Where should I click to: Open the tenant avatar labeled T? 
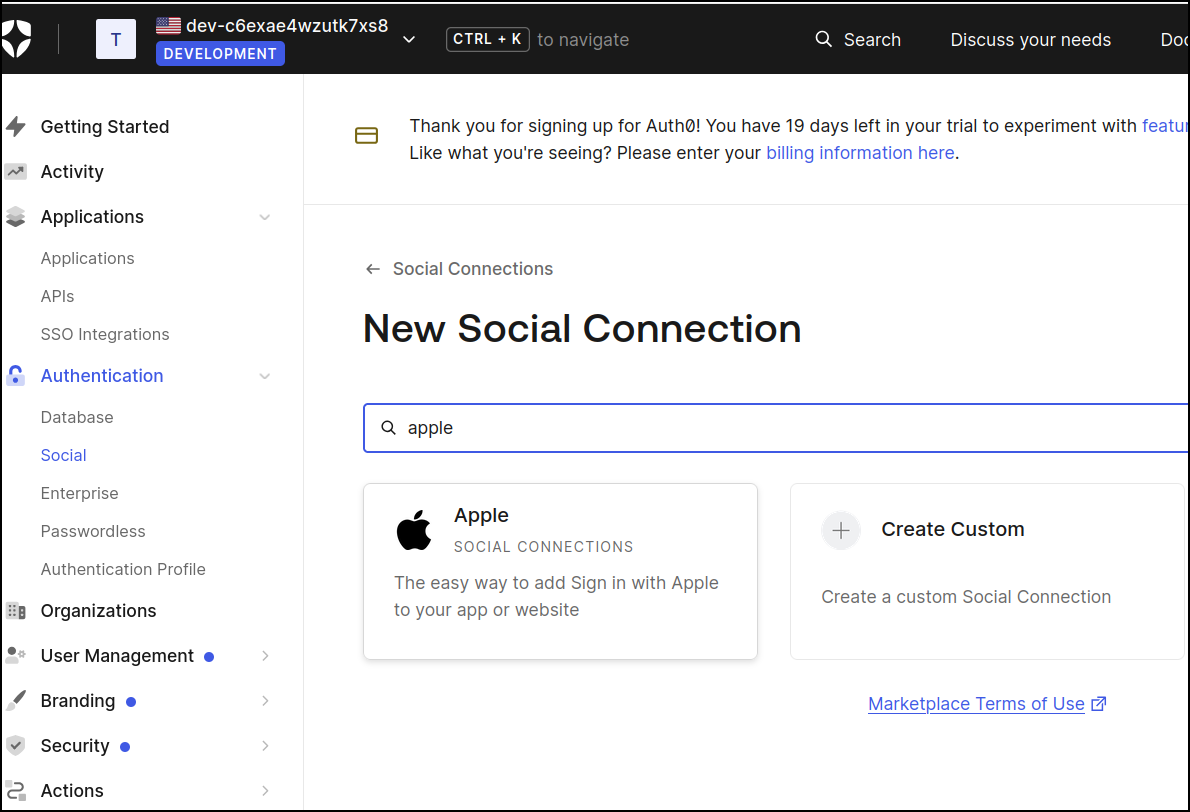point(115,39)
